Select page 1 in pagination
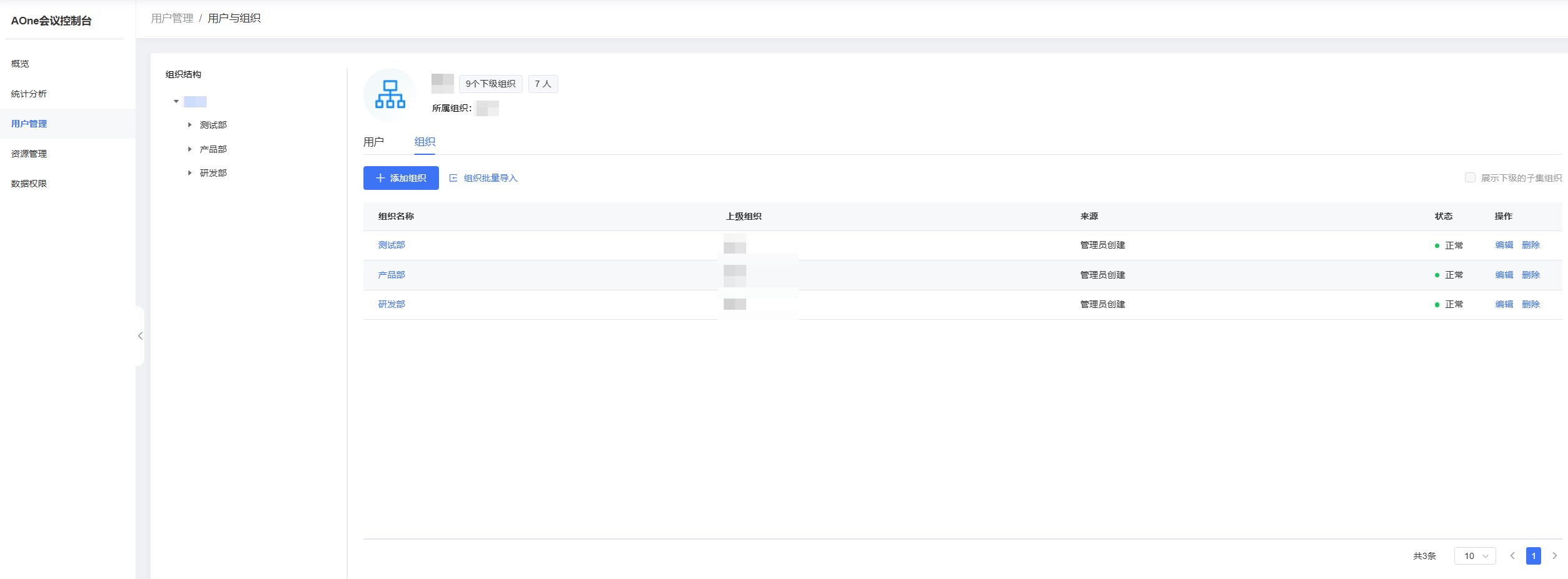Screen dimensions: 1568x579 tap(1533, 556)
